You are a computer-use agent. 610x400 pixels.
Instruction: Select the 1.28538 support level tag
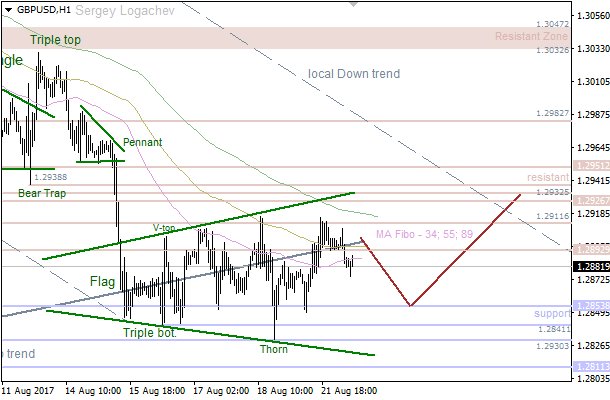589,306
